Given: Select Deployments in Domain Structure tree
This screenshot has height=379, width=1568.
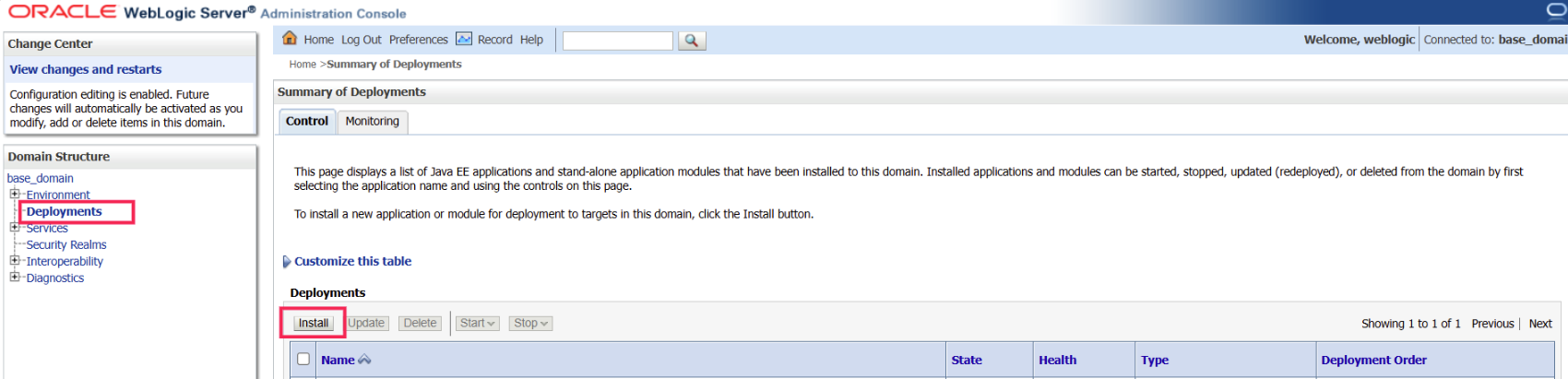Looking at the screenshot, I should click(x=65, y=211).
